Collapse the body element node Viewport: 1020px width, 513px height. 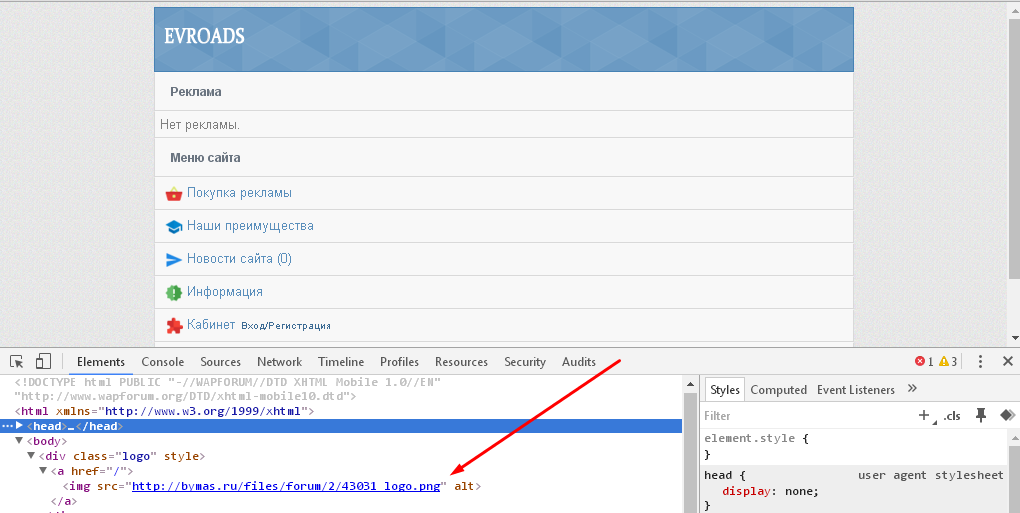19,441
